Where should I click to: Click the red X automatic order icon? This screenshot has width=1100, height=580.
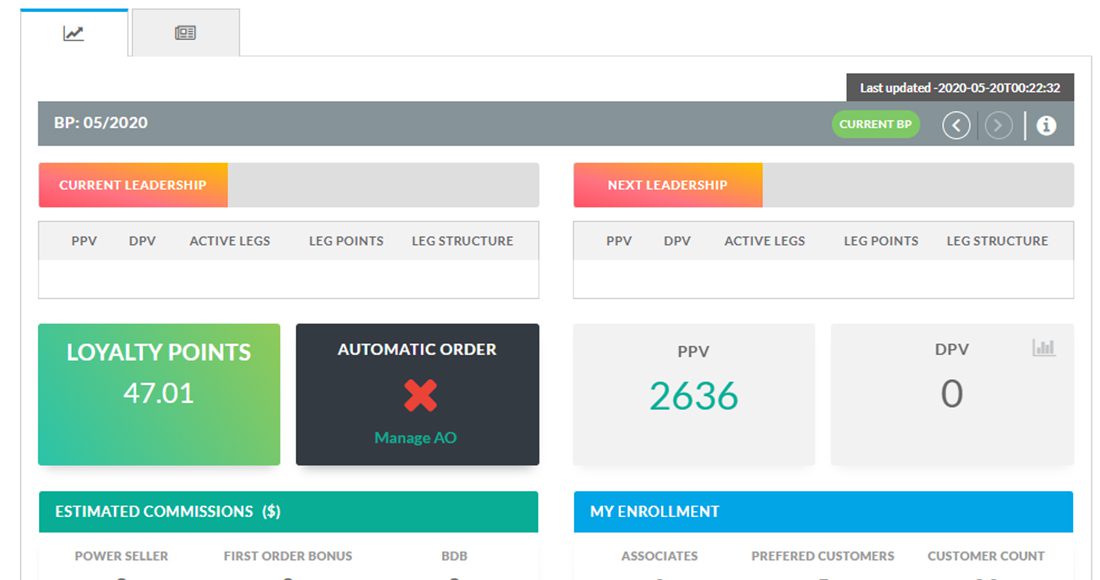(420, 396)
